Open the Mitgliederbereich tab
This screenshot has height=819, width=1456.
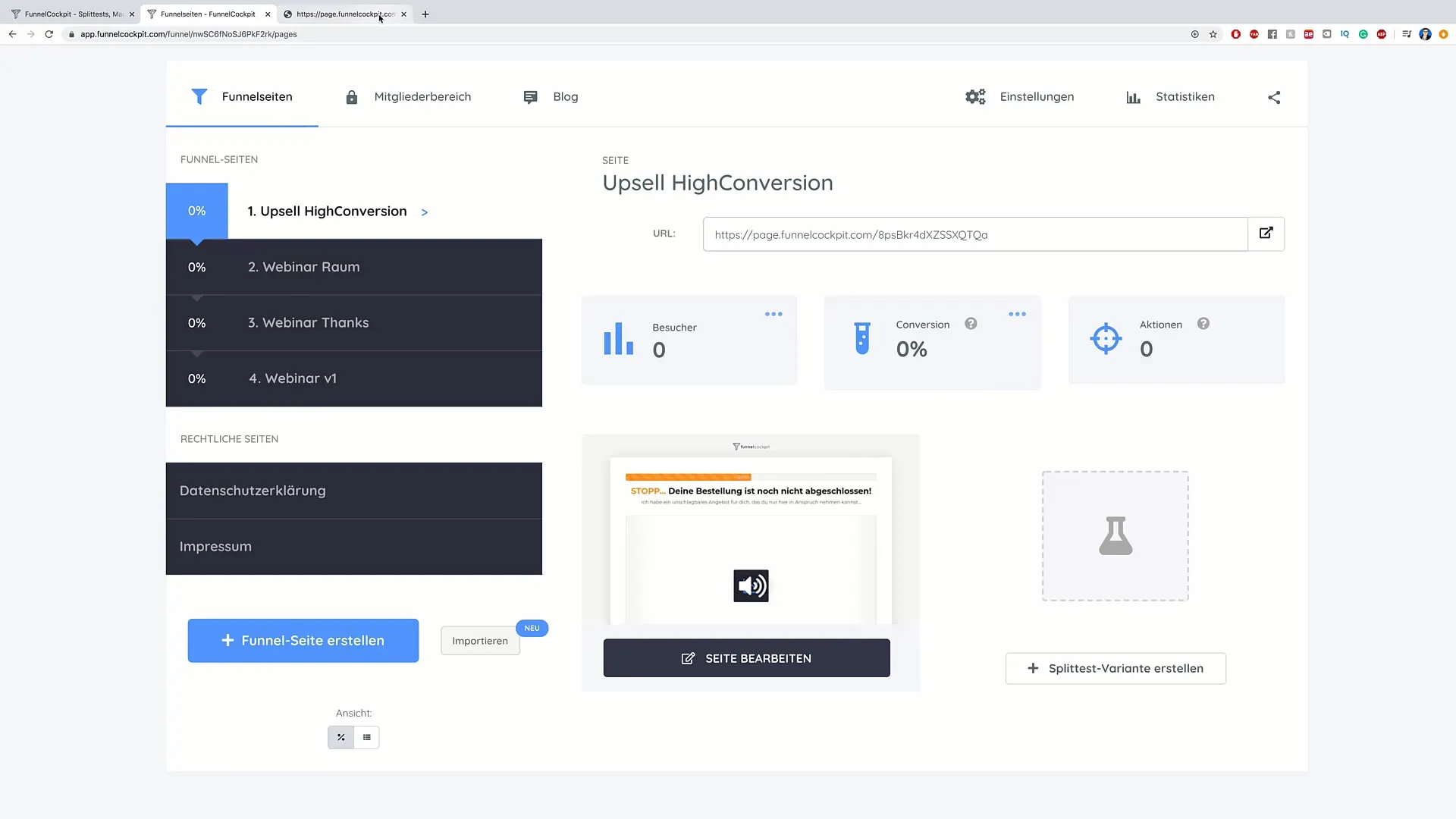tap(408, 96)
